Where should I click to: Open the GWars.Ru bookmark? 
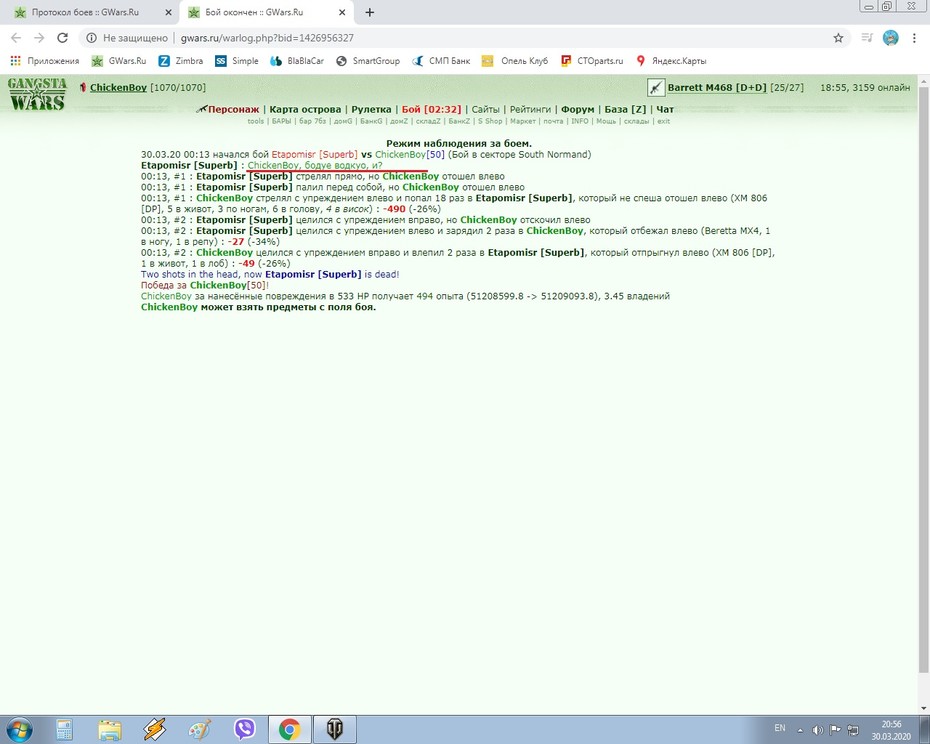click(119, 61)
